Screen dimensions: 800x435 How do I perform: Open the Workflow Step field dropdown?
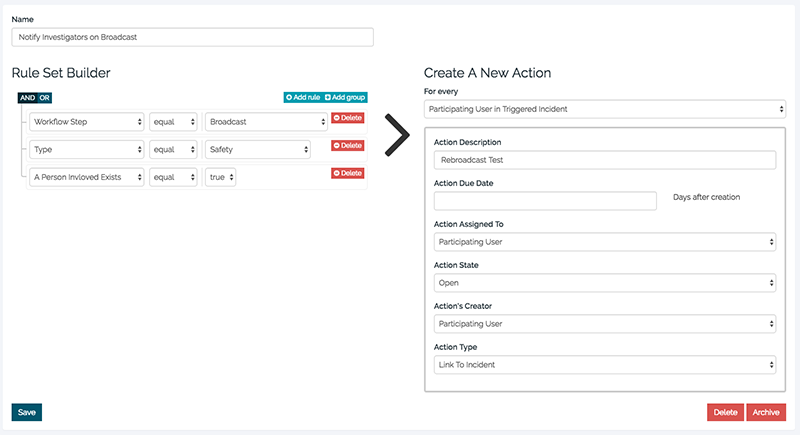coord(86,122)
